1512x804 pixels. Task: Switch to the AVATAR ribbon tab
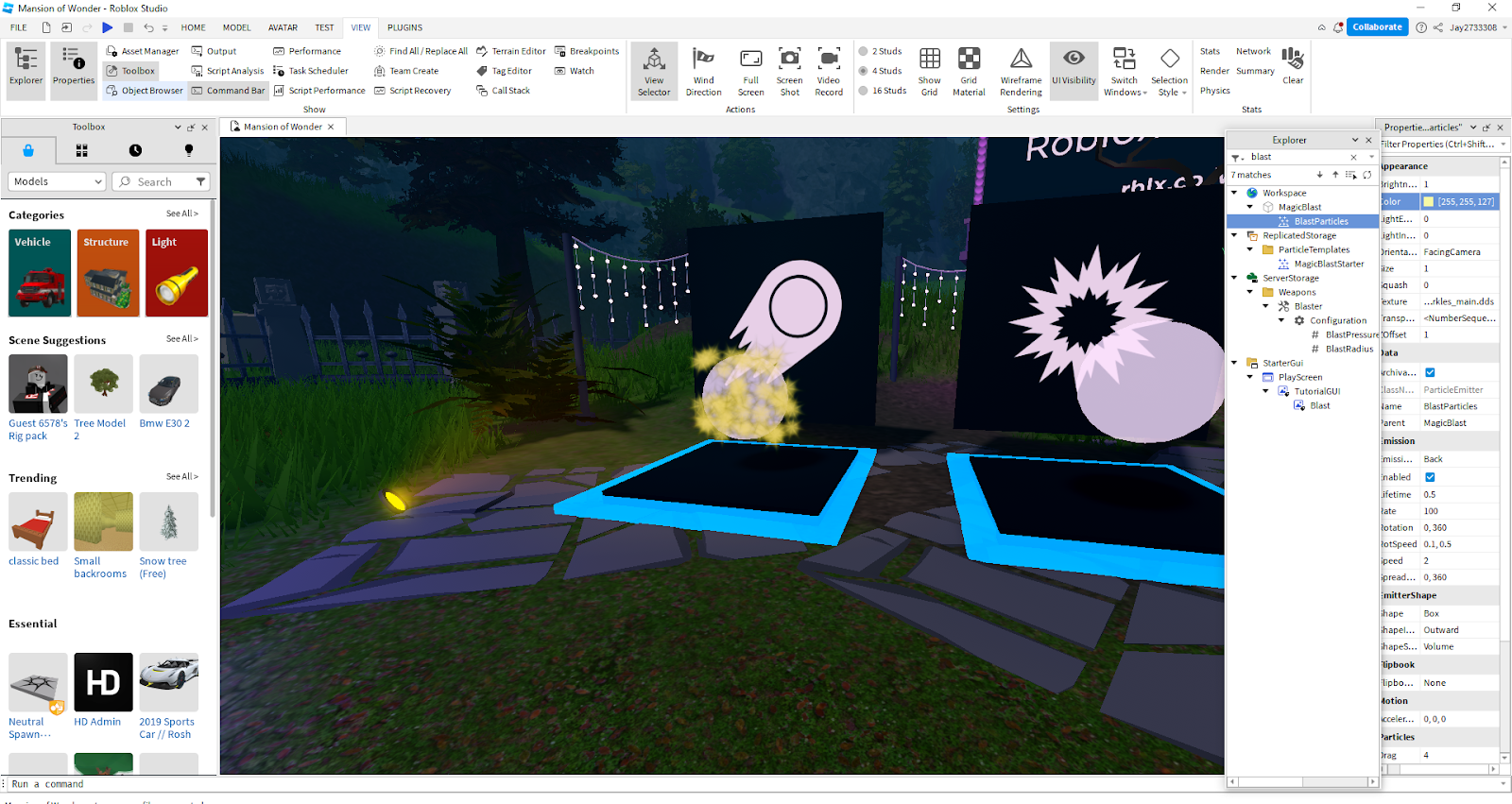click(x=283, y=27)
